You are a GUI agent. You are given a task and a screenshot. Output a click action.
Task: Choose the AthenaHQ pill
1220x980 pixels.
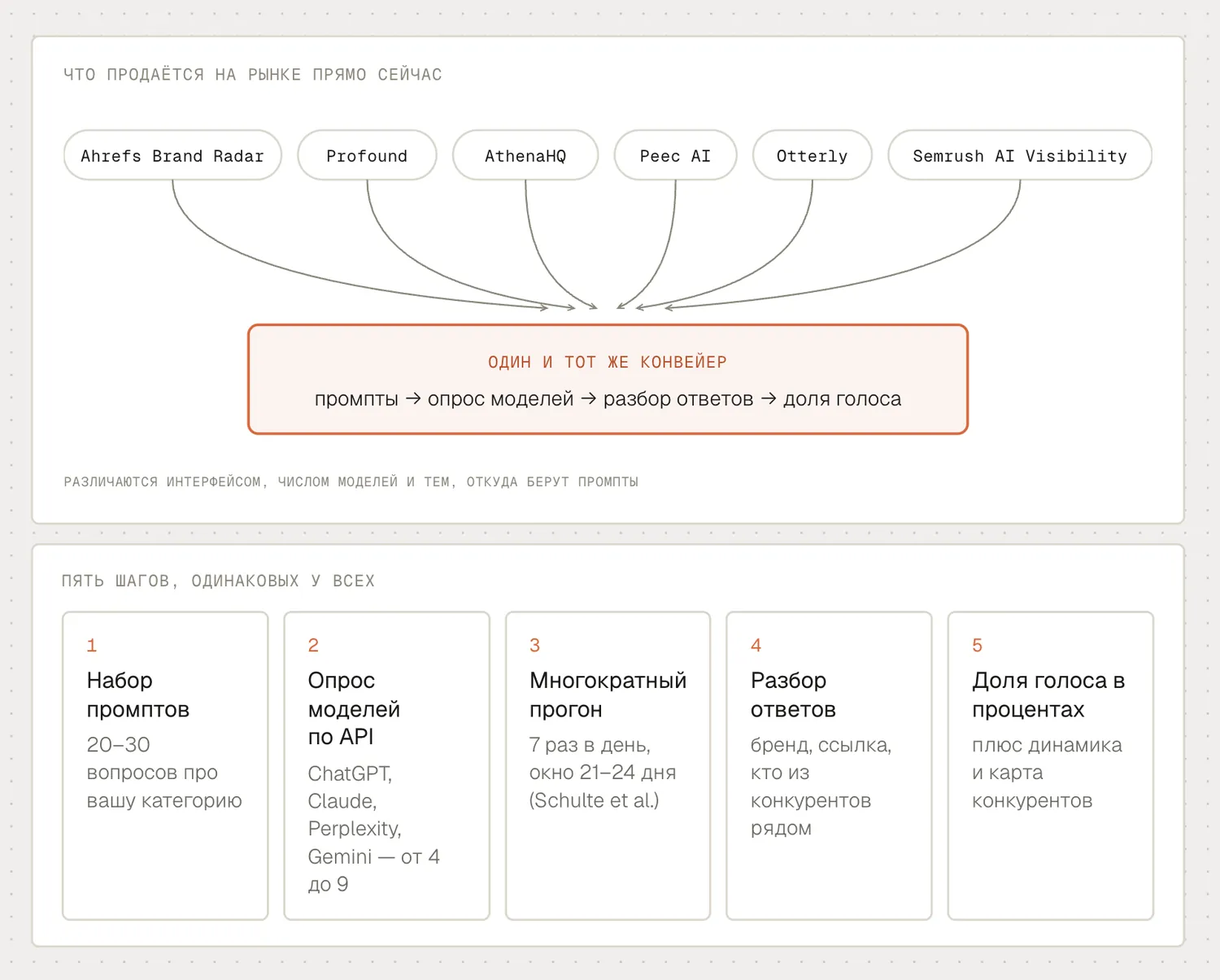click(525, 155)
